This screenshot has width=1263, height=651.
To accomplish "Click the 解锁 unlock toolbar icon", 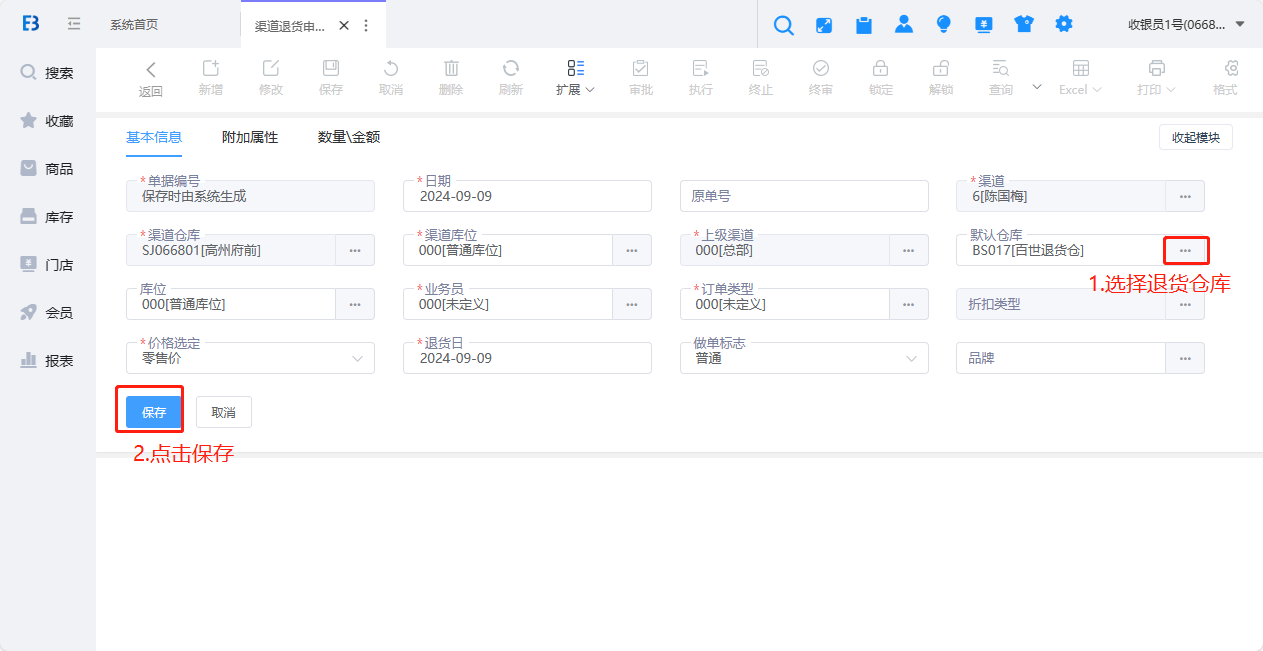I will point(941,68).
